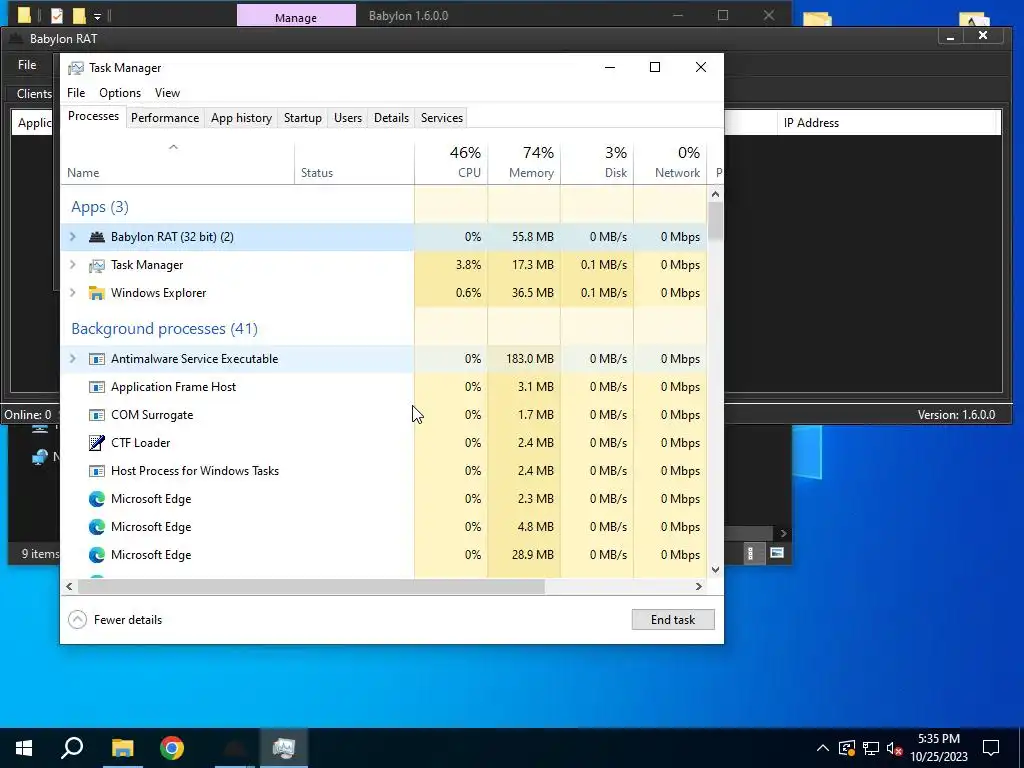Switch to the Services tab

pos(441,118)
